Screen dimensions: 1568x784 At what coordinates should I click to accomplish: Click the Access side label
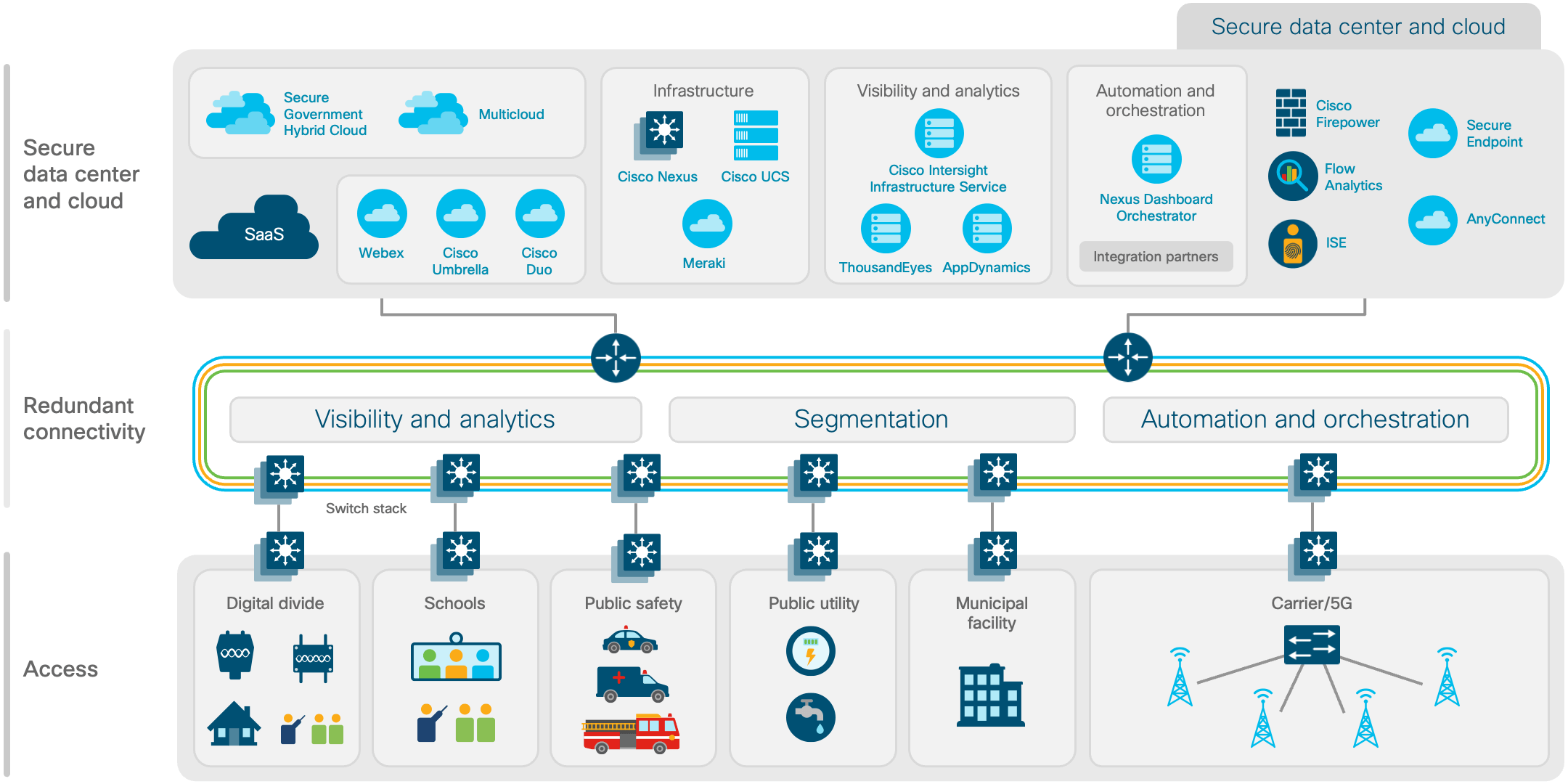(61, 669)
